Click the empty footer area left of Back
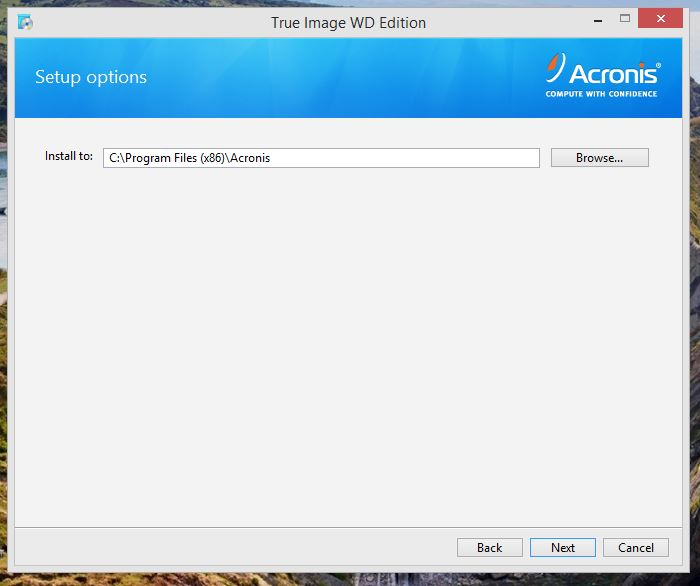700x586 pixels. click(230, 547)
